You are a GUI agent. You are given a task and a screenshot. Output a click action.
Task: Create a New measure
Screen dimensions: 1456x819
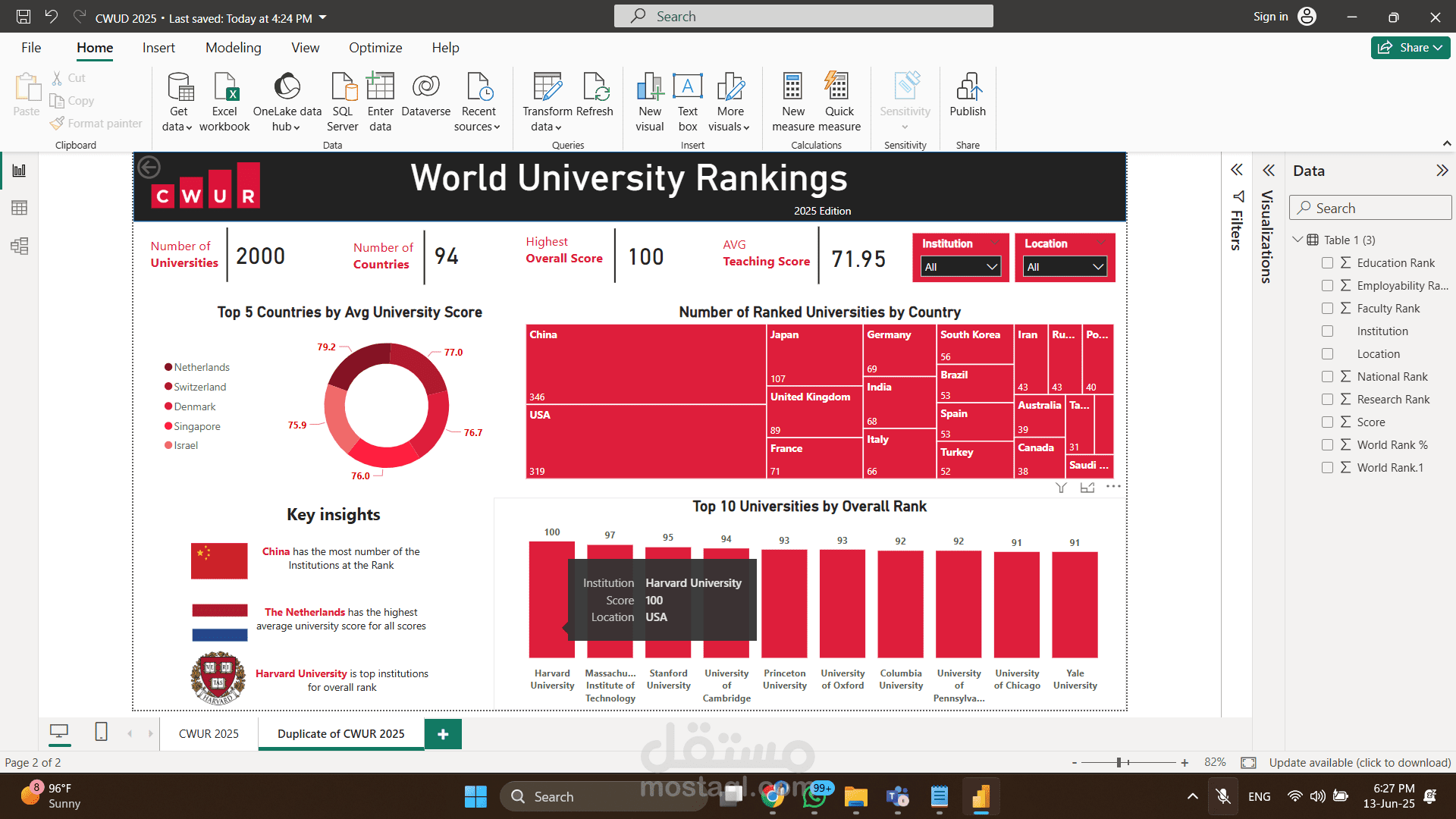[x=793, y=102]
